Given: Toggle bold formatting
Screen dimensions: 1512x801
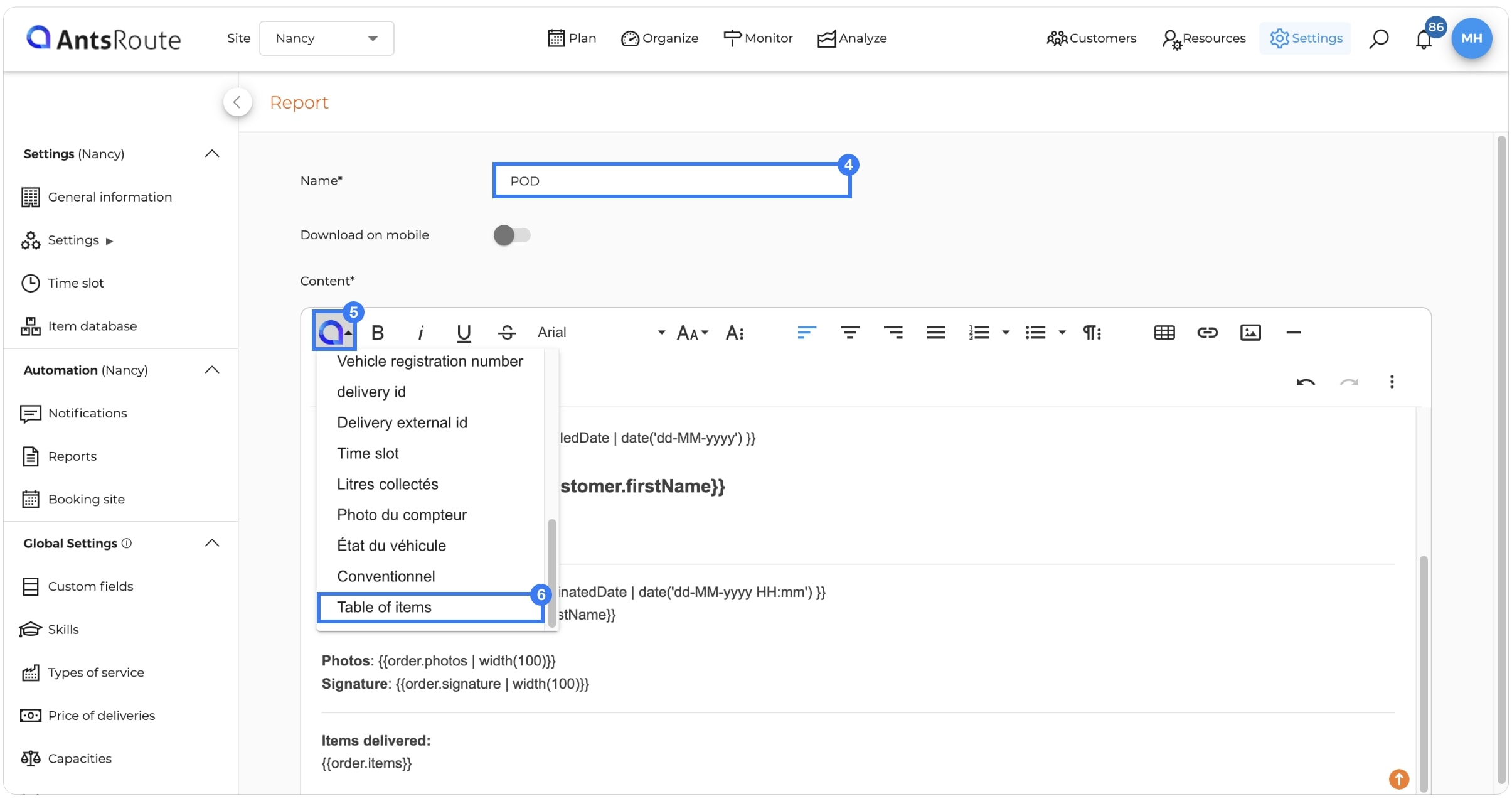Looking at the screenshot, I should click(x=377, y=333).
